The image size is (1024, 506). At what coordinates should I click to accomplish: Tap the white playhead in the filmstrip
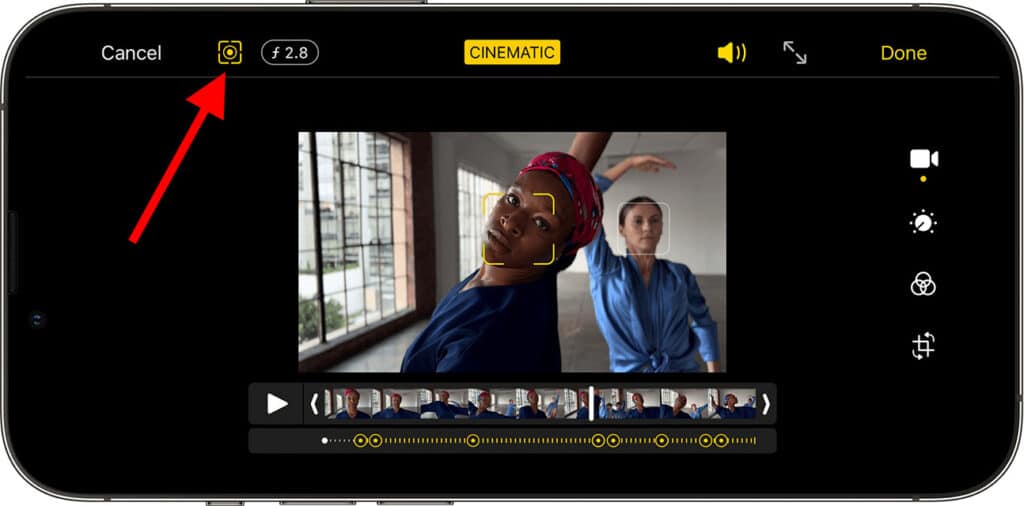[x=591, y=404]
